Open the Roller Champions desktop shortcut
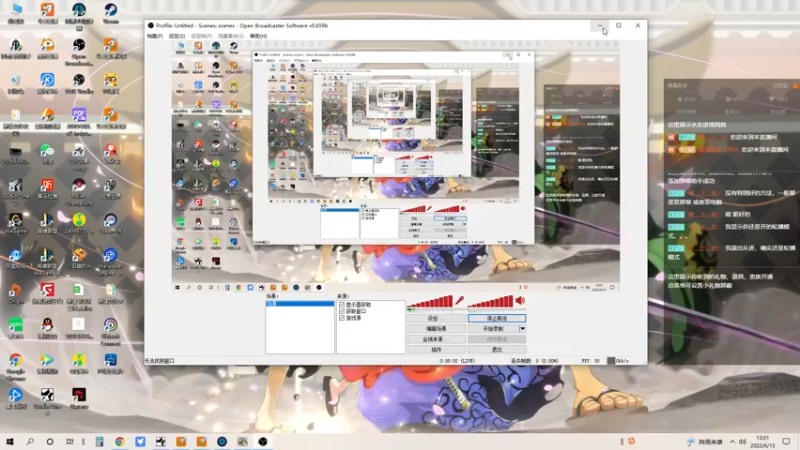 (79, 191)
